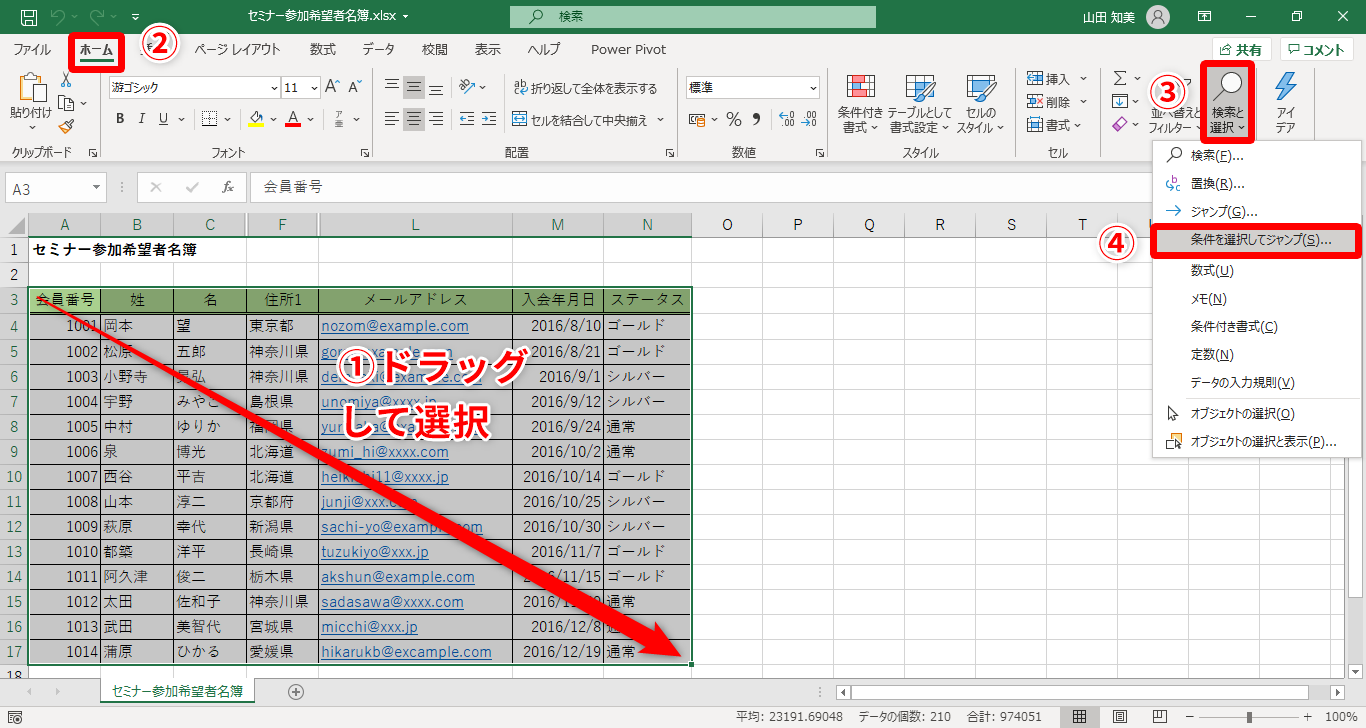Screen dimensions: 1366x728
Task: Toggle middle vertical alignment
Action: (x=414, y=87)
